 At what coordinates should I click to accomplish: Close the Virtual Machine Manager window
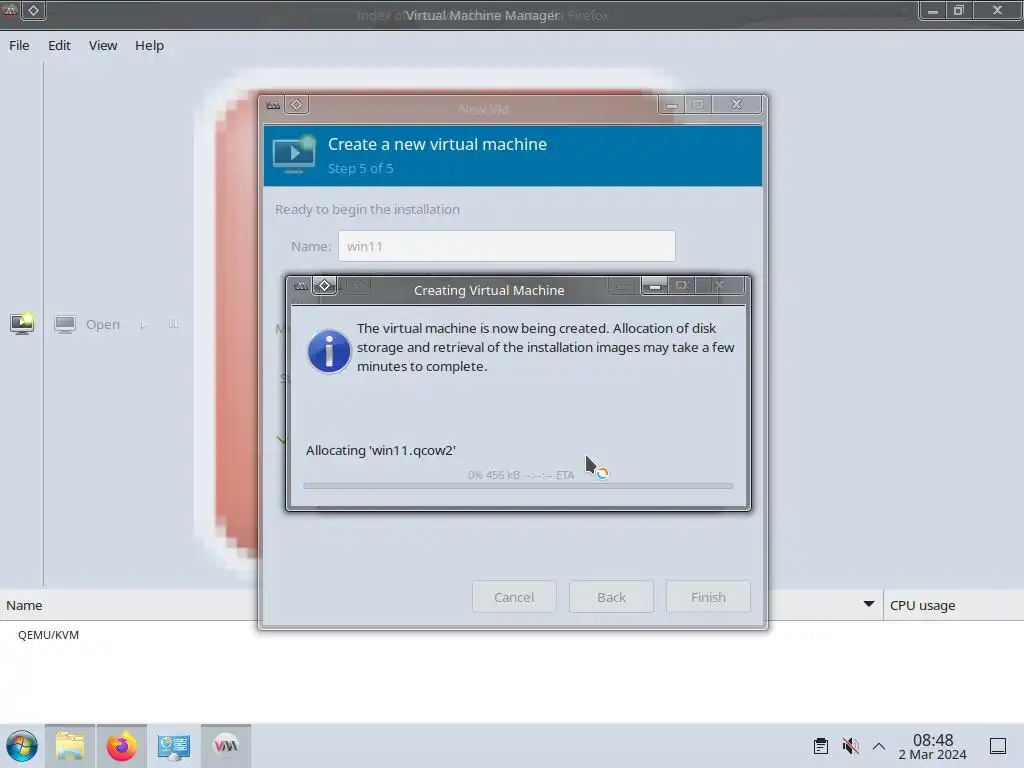997,10
